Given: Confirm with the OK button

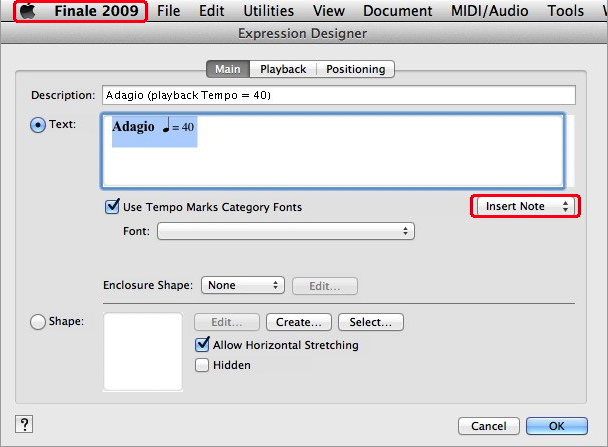Looking at the screenshot, I should tap(556, 426).
